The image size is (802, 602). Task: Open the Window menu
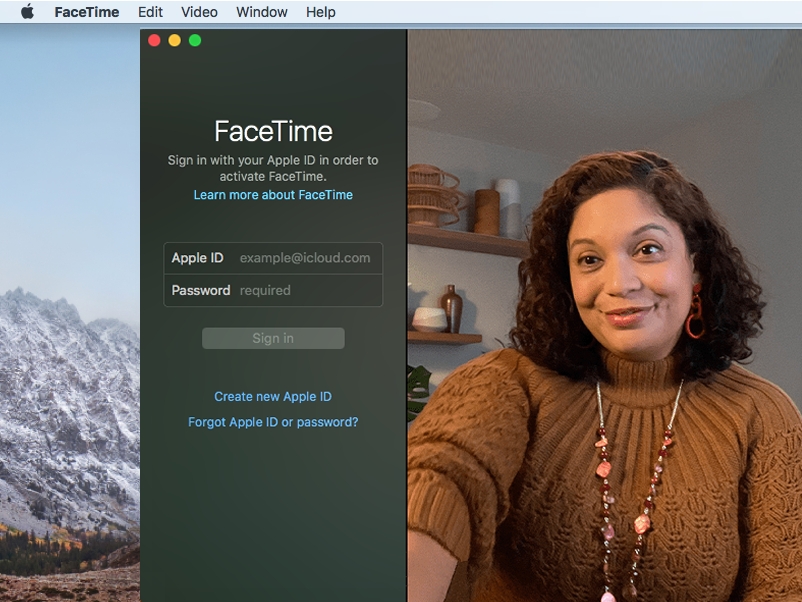261,12
